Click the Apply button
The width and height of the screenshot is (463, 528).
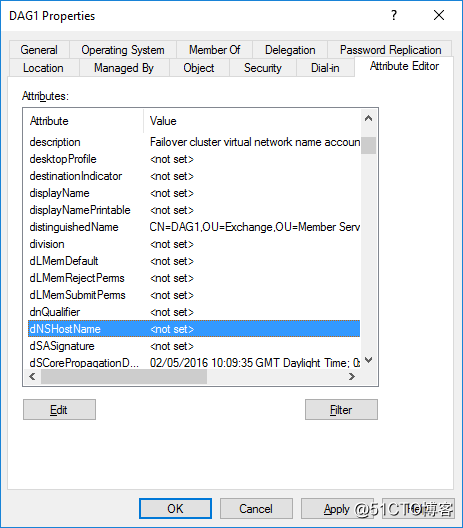[337, 508]
